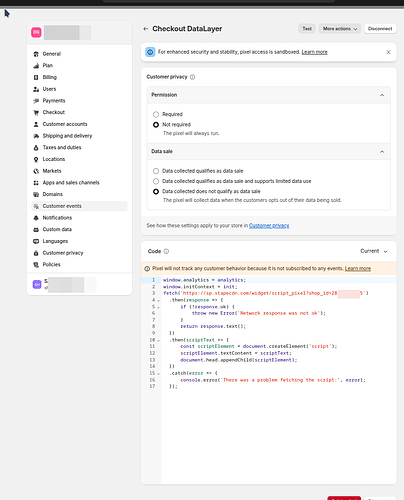The width and height of the screenshot is (404, 500).
Task: Open the Customer privacy link
Action: pyautogui.click(x=269, y=226)
